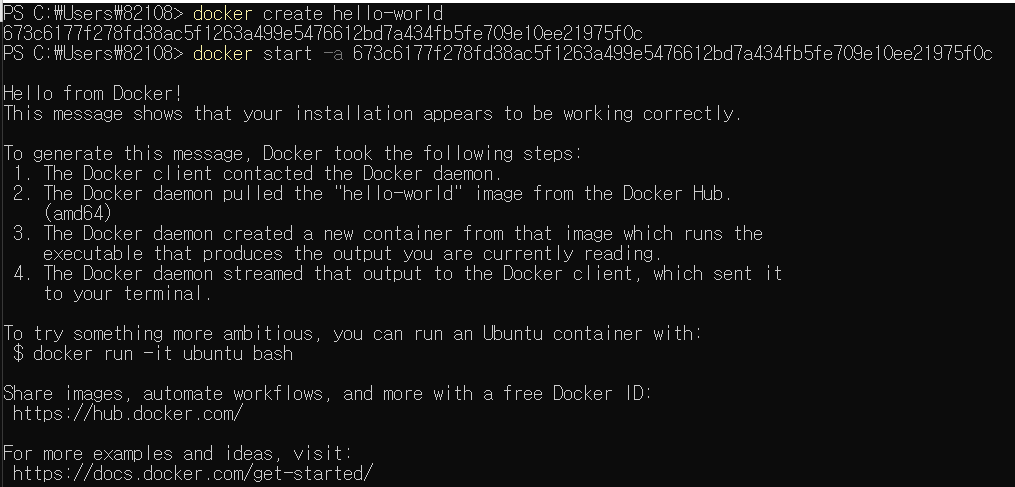Click the container ID output line
Viewport: 1015px width, 487px height.
pos(323,33)
